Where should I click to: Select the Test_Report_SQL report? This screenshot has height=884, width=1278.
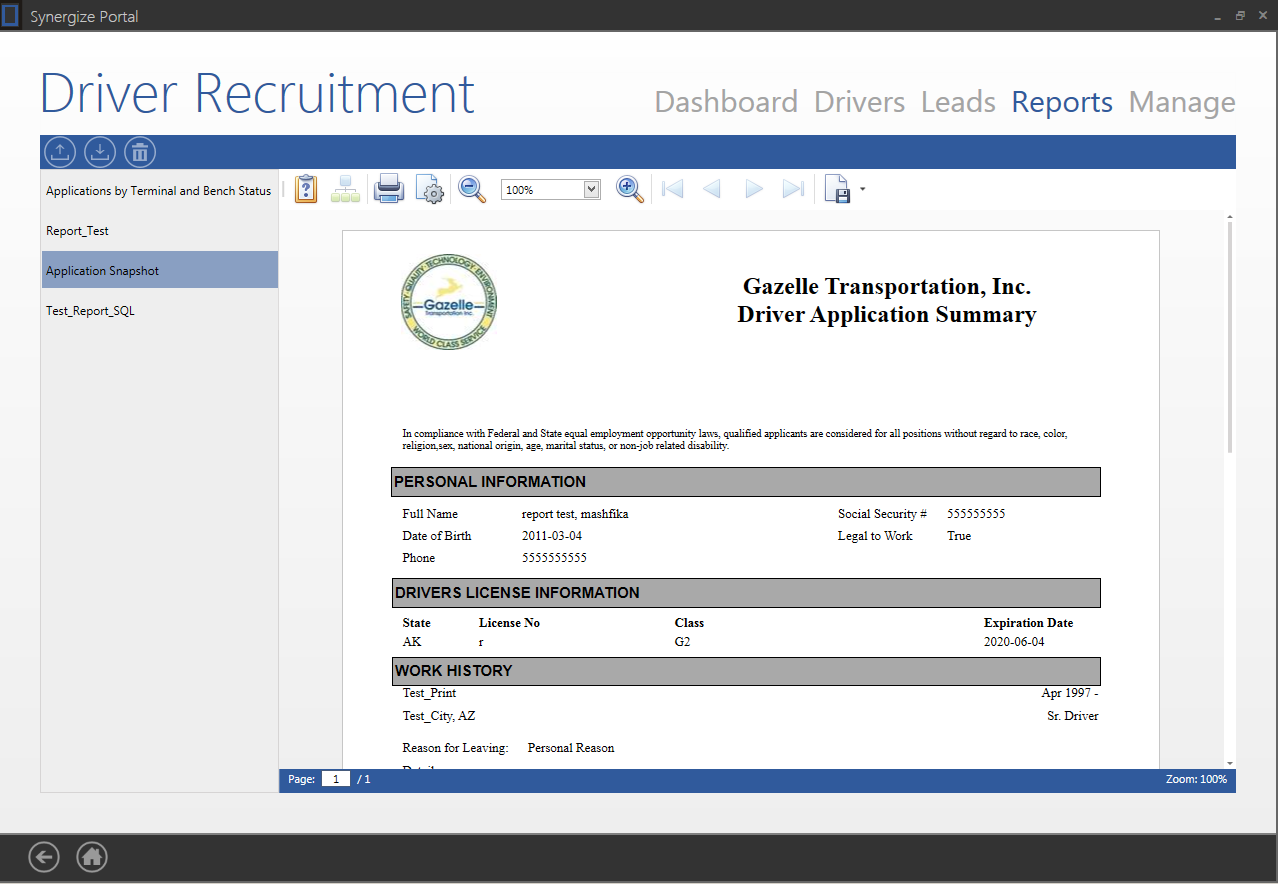click(90, 311)
